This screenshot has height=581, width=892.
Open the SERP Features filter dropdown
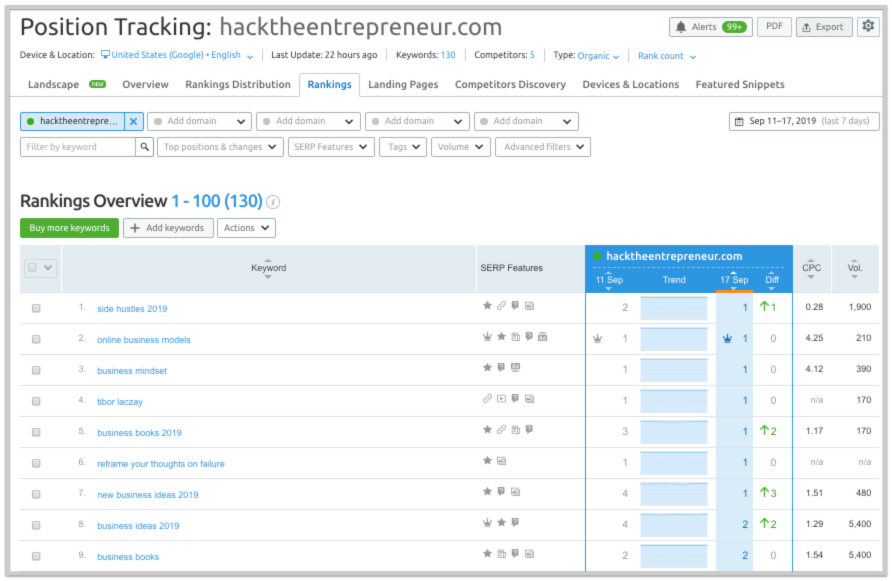click(331, 147)
